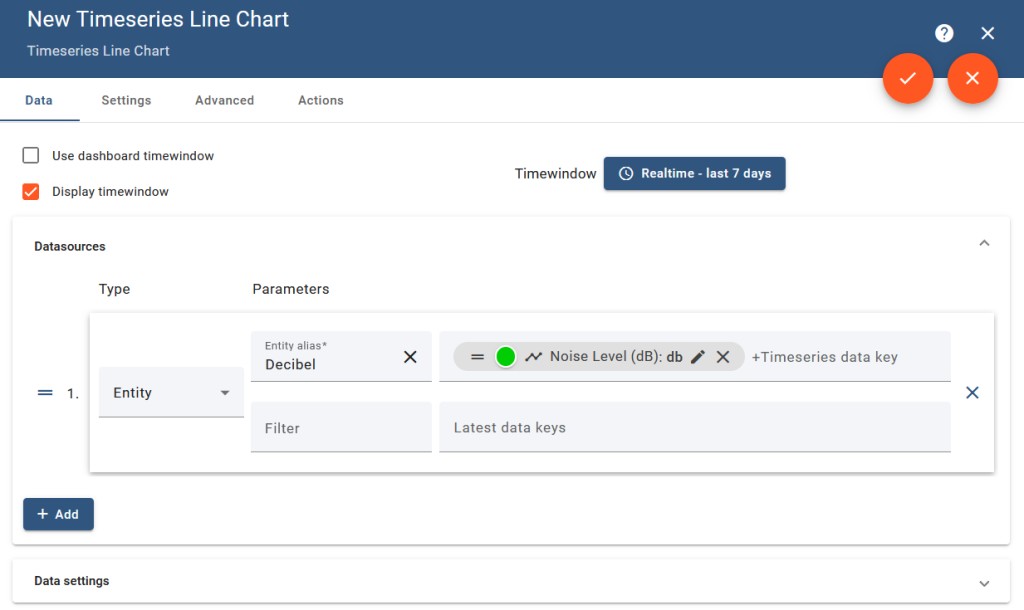Click the help question mark icon

point(944,33)
